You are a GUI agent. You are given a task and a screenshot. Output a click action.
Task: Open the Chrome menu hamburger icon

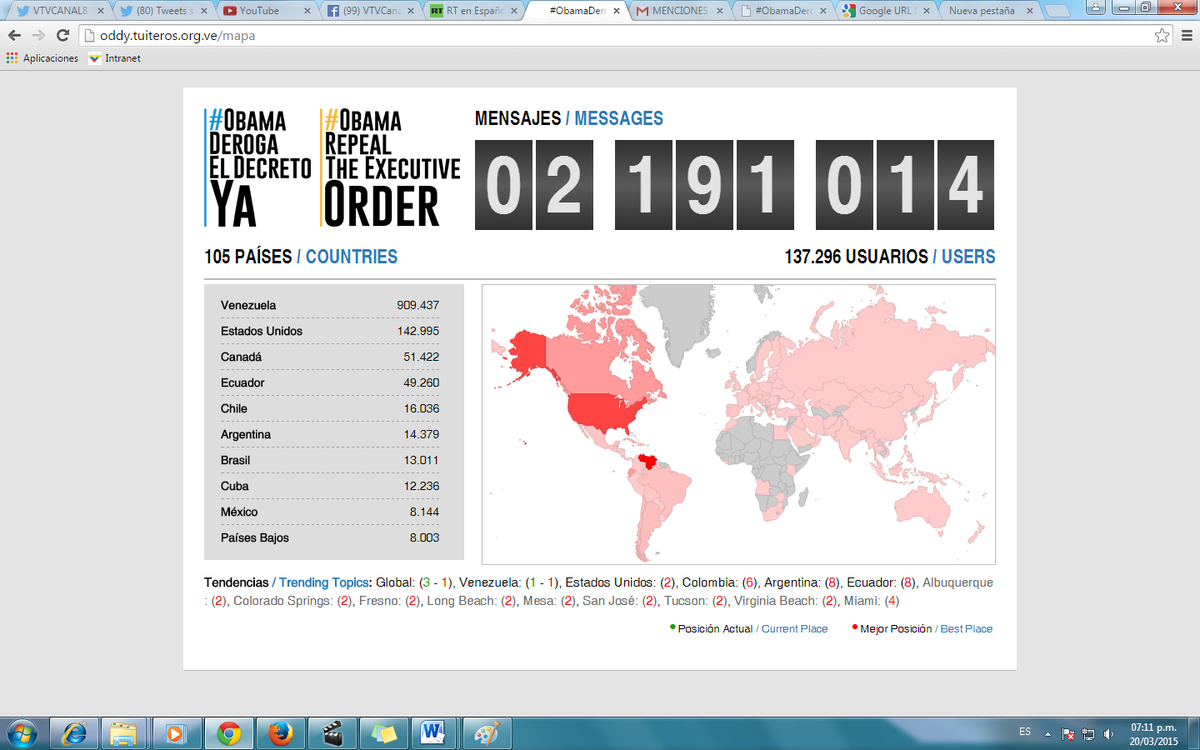point(1185,35)
